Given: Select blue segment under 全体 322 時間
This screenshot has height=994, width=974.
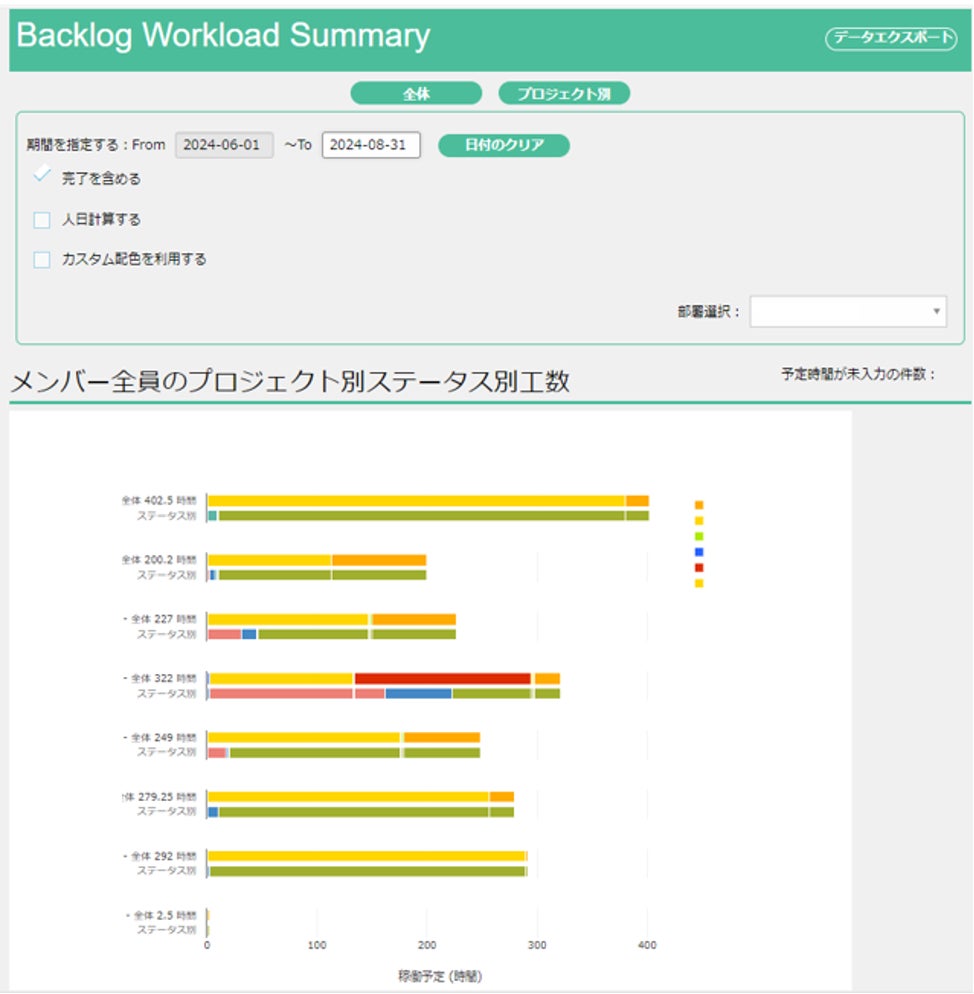Looking at the screenshot, I should [x=419, y=694].
